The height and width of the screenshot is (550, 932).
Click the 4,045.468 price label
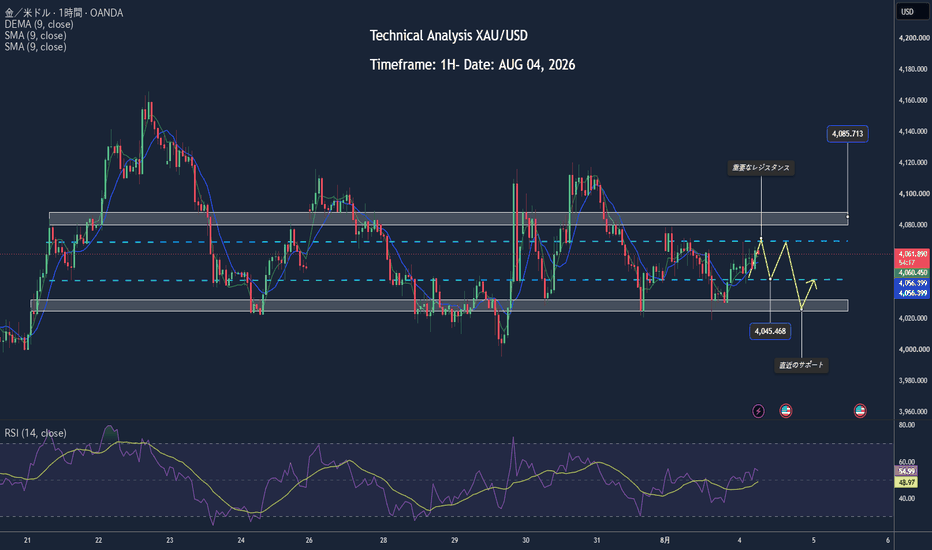pos(770,331)
